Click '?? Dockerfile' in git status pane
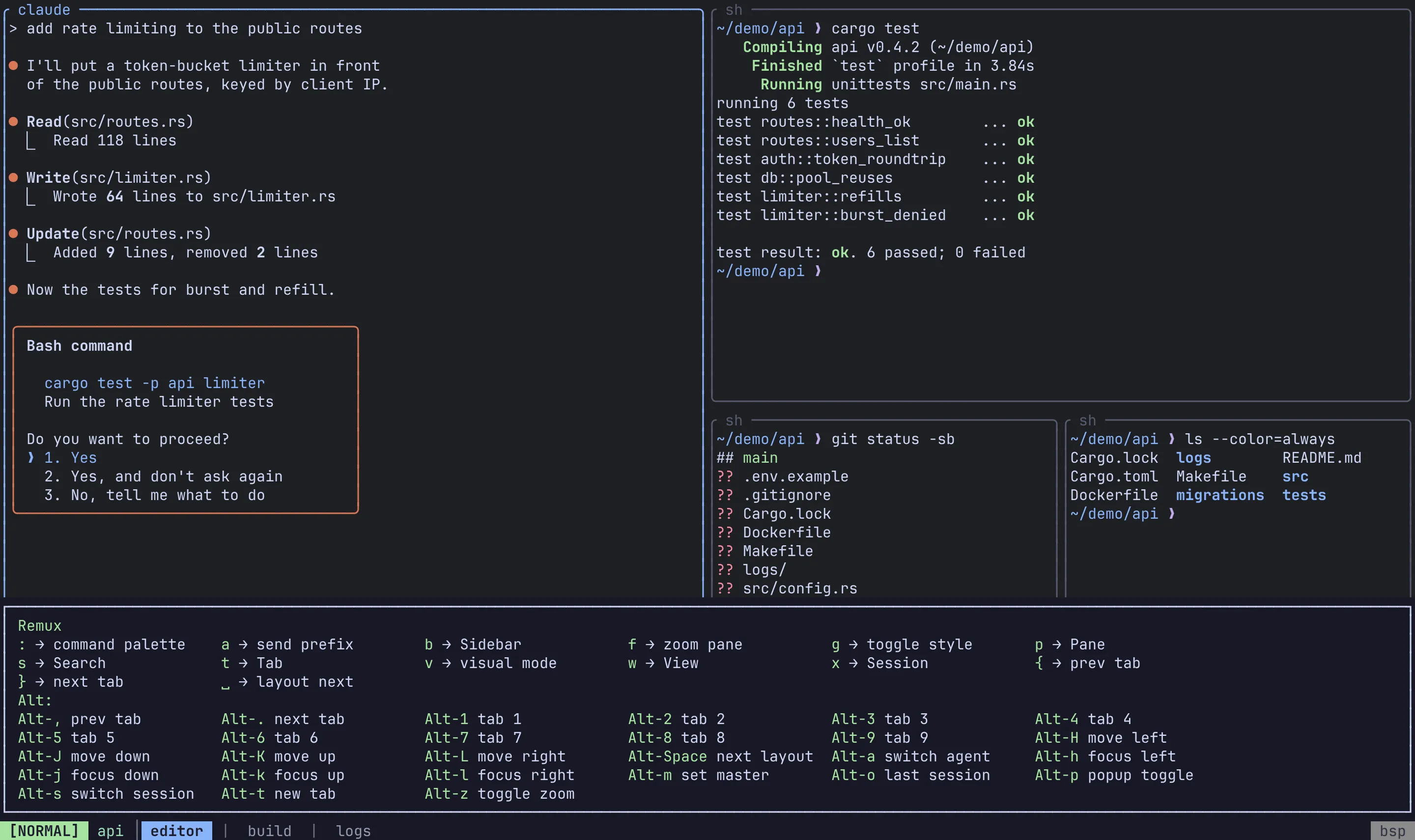Image resolution: width=1415 pixels, height=840 pixels. 774,532
